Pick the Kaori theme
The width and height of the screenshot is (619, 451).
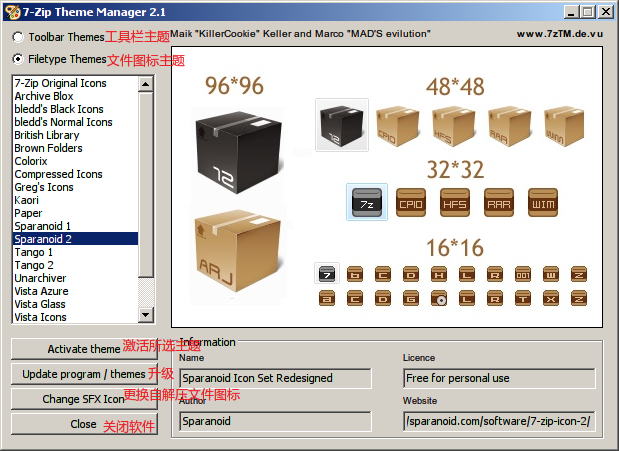pyautogui.click(x=76, y=200)
